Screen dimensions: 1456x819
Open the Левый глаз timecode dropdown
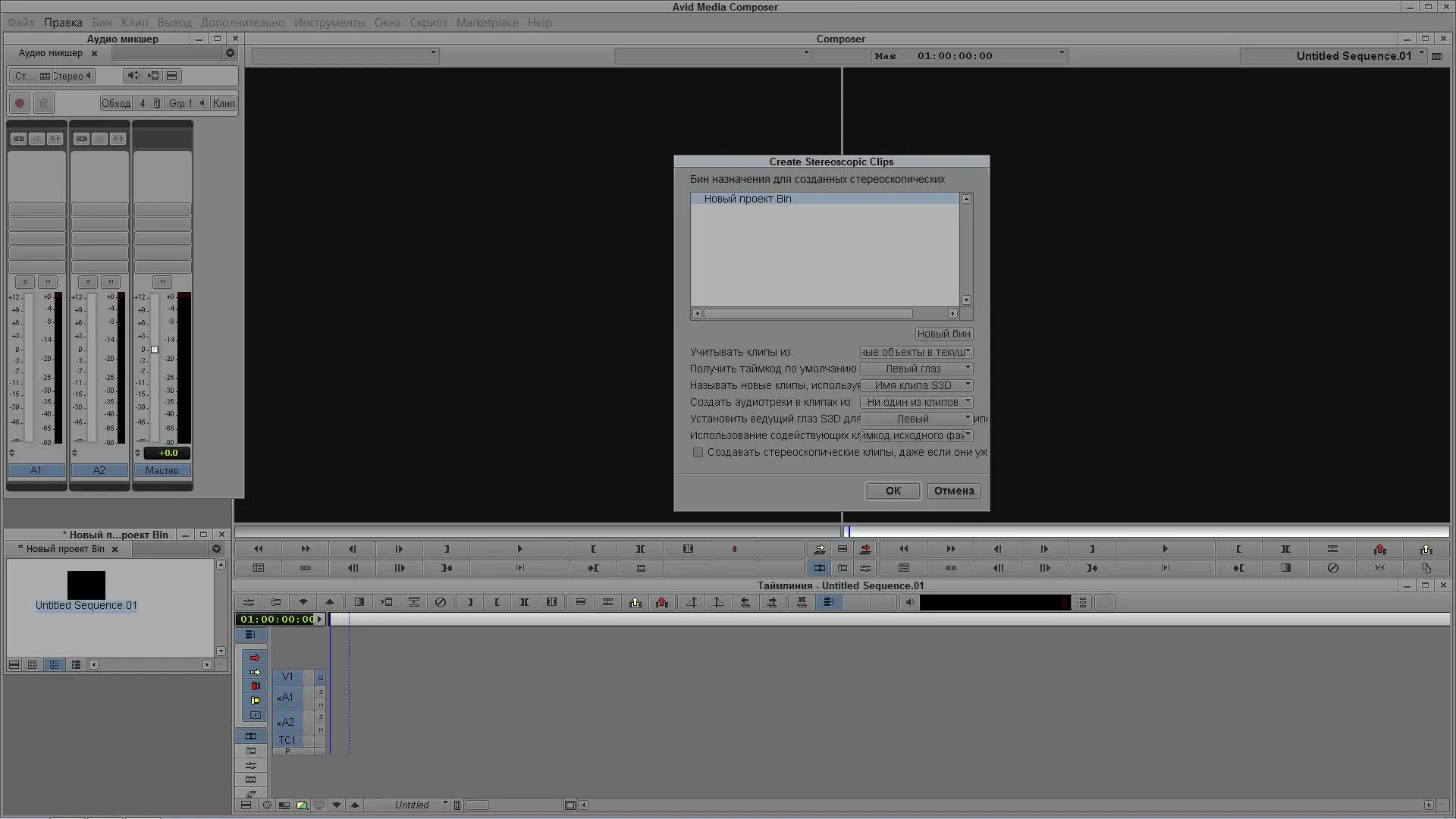pos(916,369)
